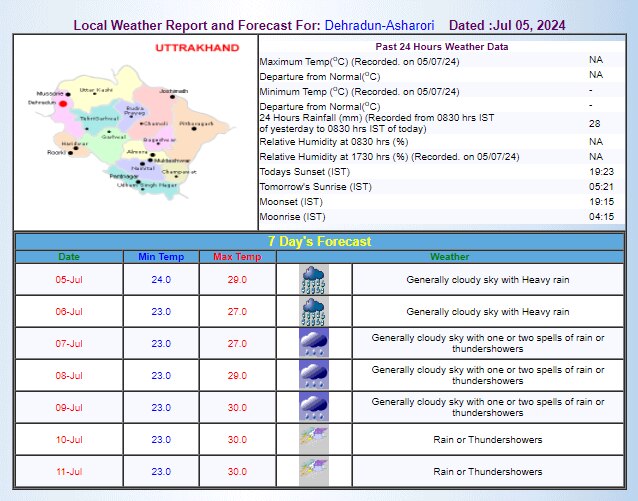Viewport: 638px width, 501px height.
Task: Click the Max Temp column header
Action: tap(236, 257)
